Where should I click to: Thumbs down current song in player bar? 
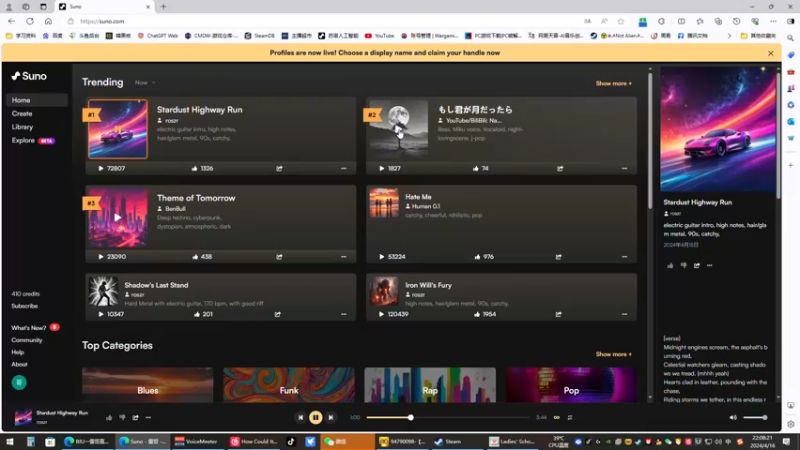point(122,417)
